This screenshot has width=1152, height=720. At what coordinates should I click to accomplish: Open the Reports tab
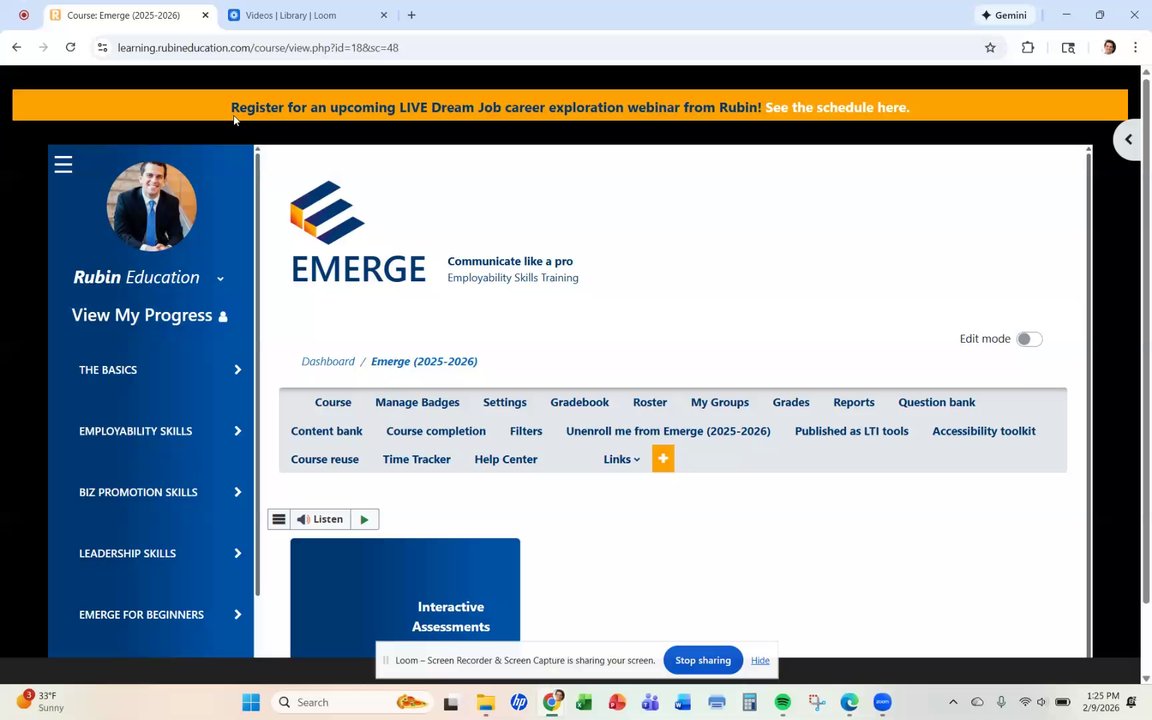point(854,403)
